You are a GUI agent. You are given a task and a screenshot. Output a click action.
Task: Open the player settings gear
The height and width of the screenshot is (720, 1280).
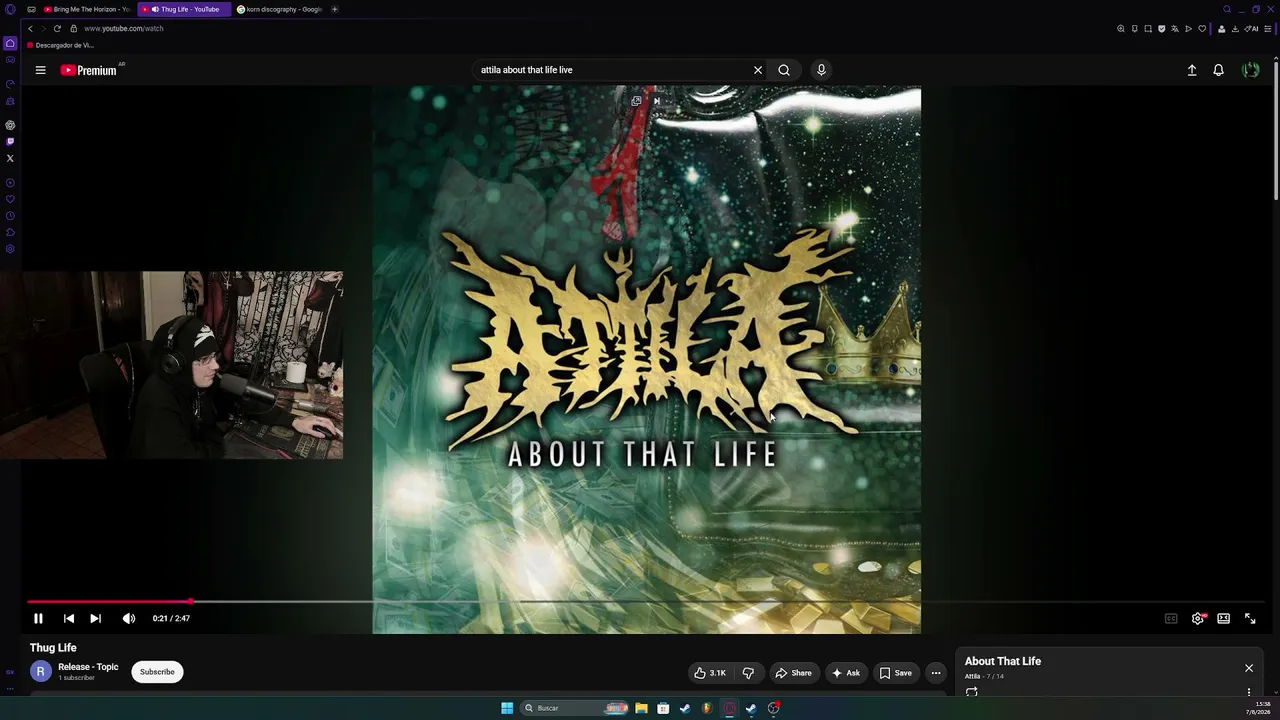point(1197,618)
